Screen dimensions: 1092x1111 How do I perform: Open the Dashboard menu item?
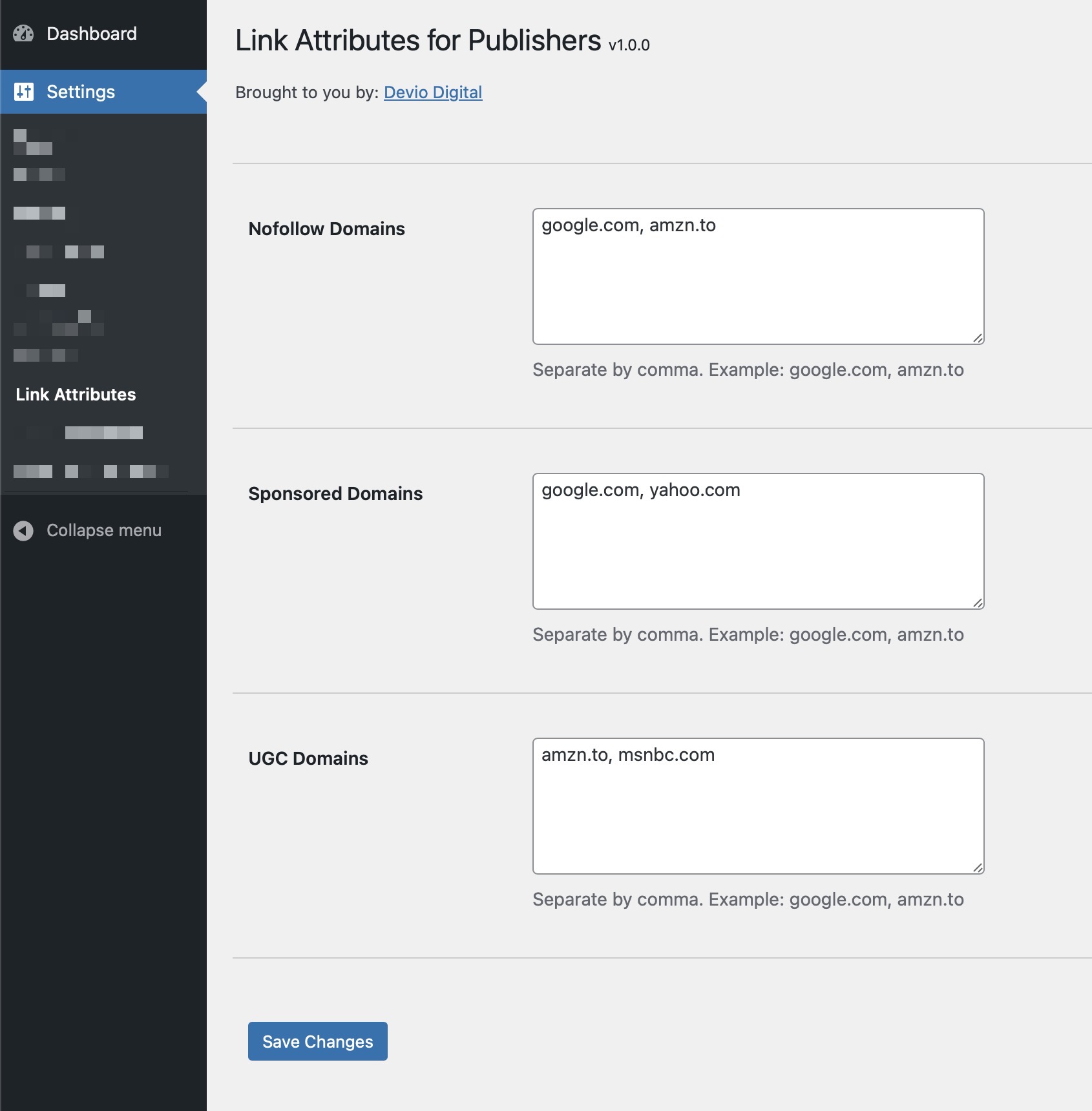pos(103,34)
